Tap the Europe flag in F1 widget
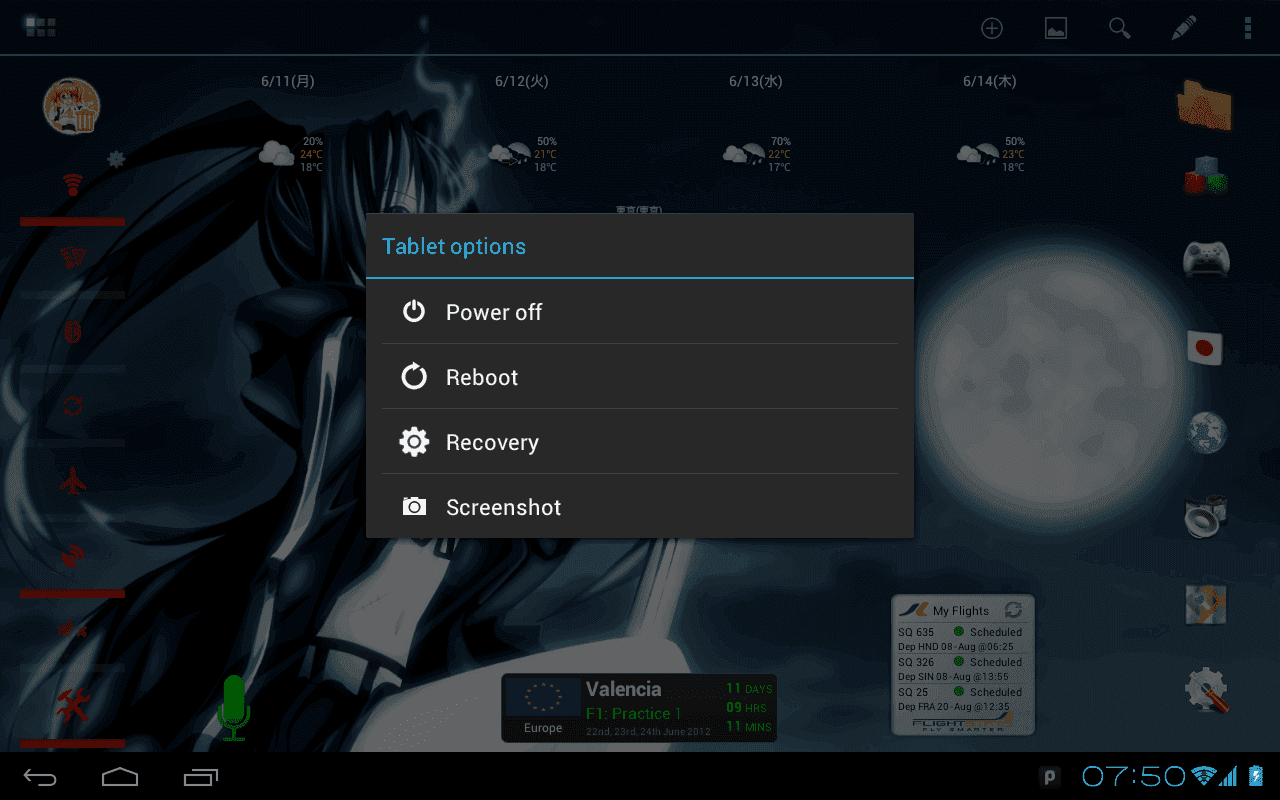The image size is (1280, 800). click(543, 697)
